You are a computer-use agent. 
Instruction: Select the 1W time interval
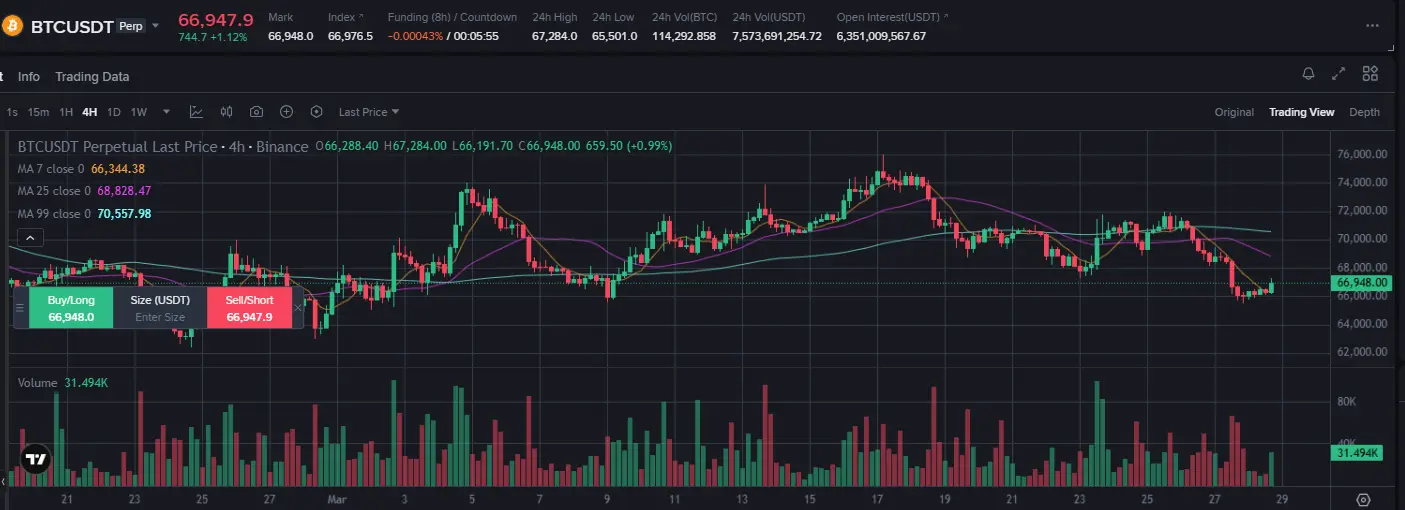(139, 112)
